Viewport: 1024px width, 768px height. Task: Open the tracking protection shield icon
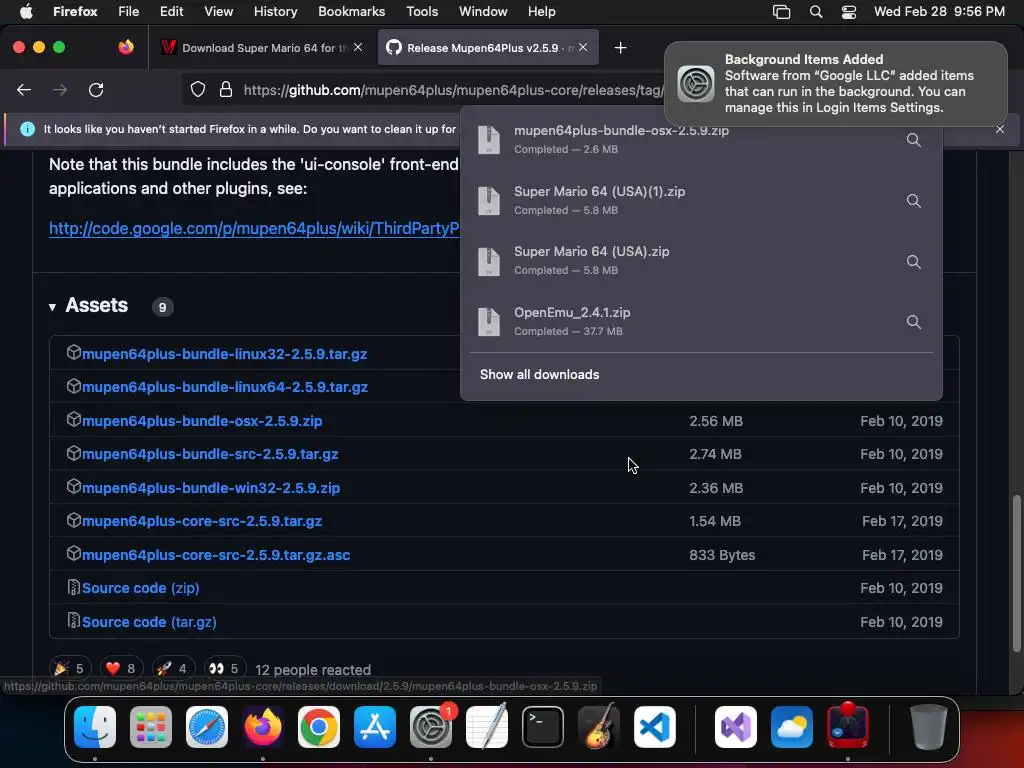[198, 89]
